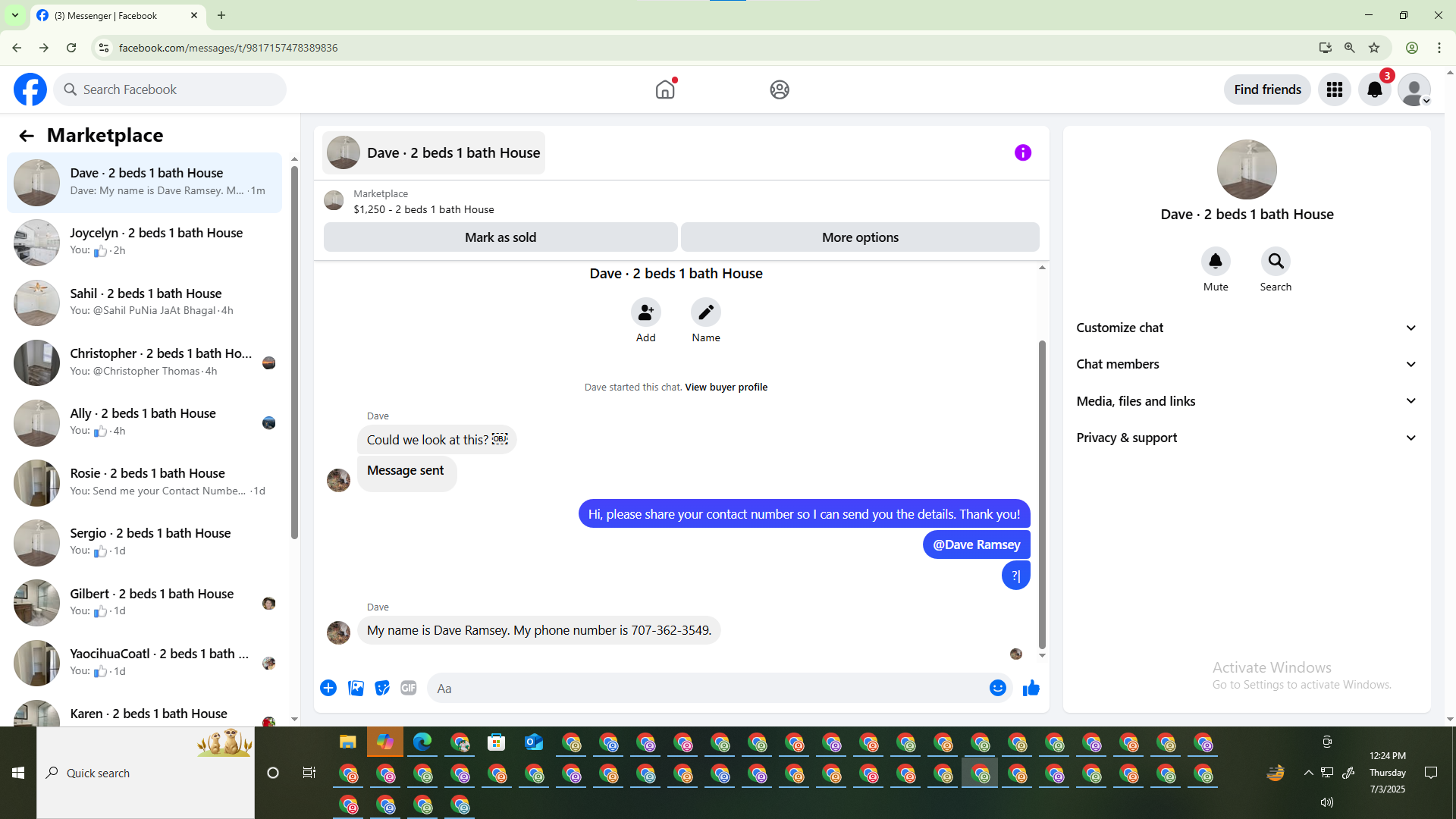
Task: Open View buyer profile link
Action: [x=726, y=388]
